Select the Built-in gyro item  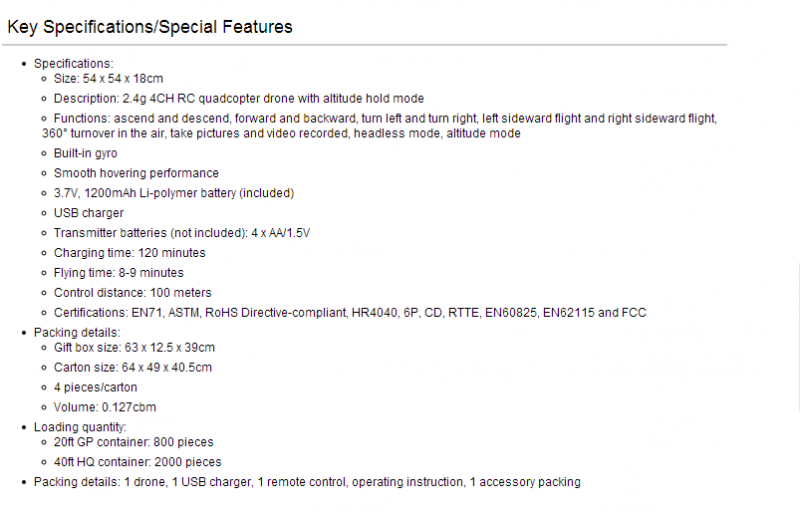(86, 154)
